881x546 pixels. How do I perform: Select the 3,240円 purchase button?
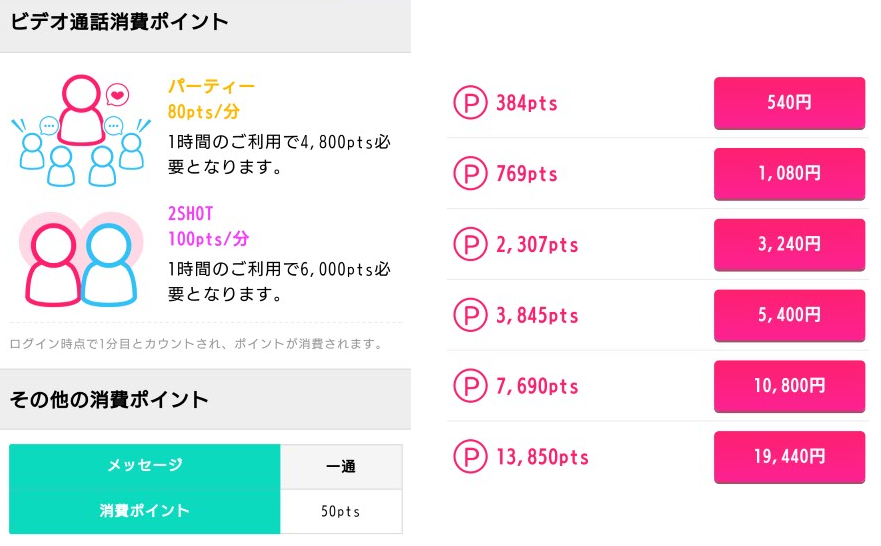pyautogui.click(x=789, y=245)
